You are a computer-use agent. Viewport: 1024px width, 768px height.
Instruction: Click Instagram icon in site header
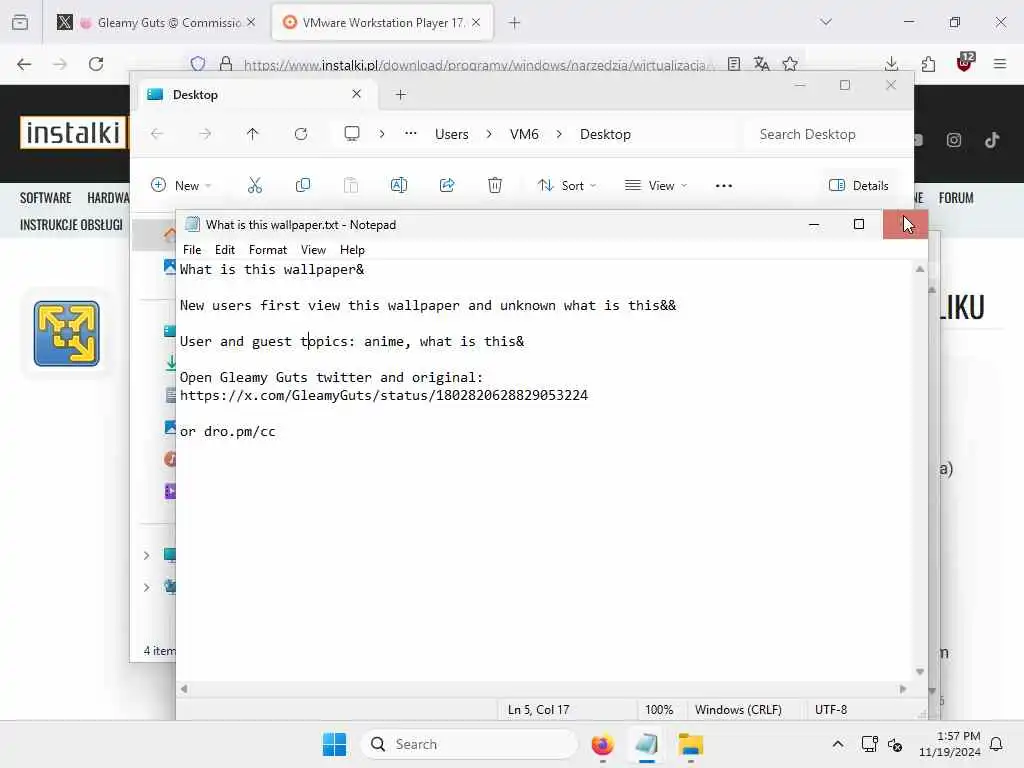pyautogui.click(x=954, y=140)
